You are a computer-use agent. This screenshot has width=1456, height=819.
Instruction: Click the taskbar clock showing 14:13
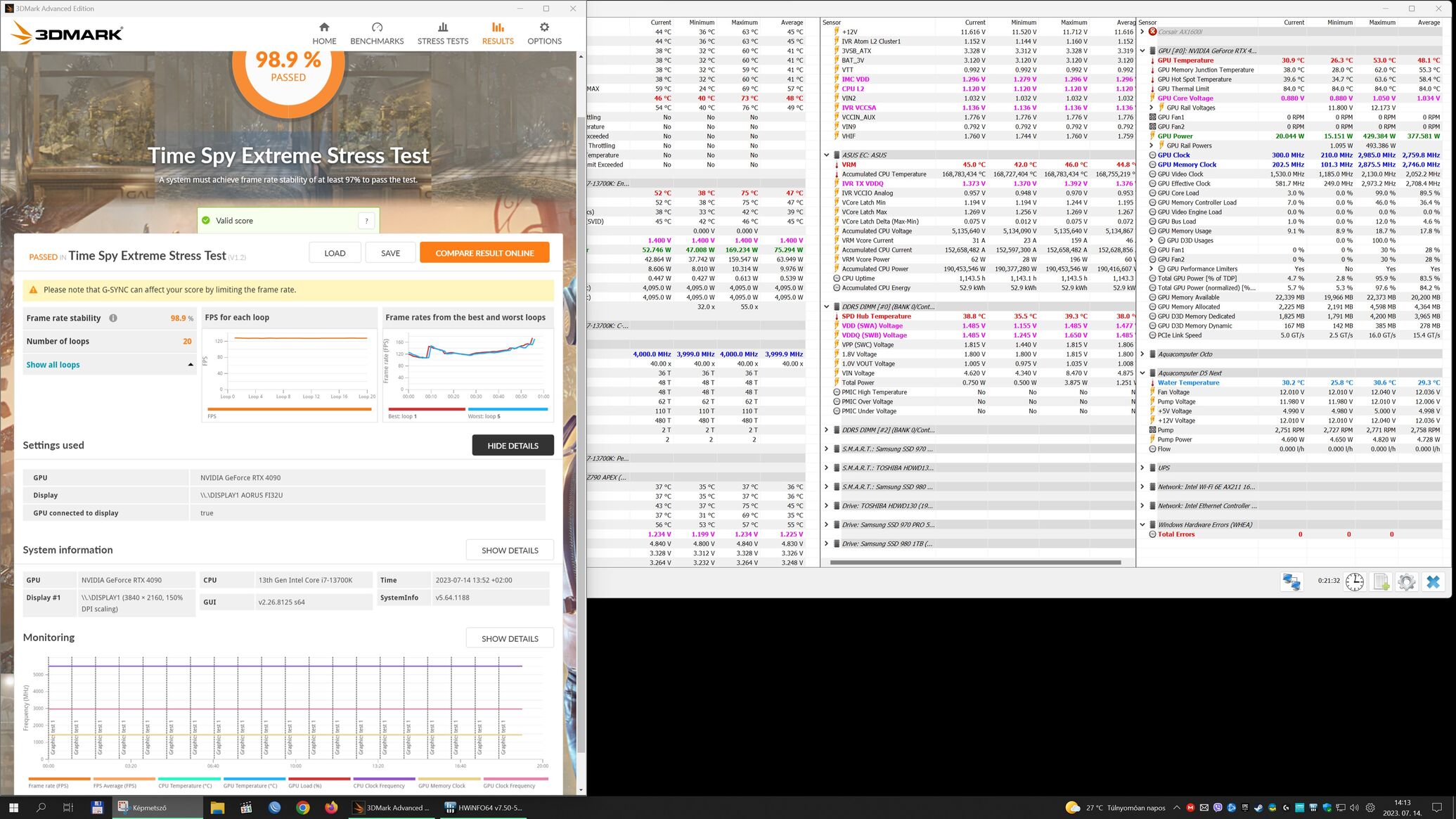1402,808
